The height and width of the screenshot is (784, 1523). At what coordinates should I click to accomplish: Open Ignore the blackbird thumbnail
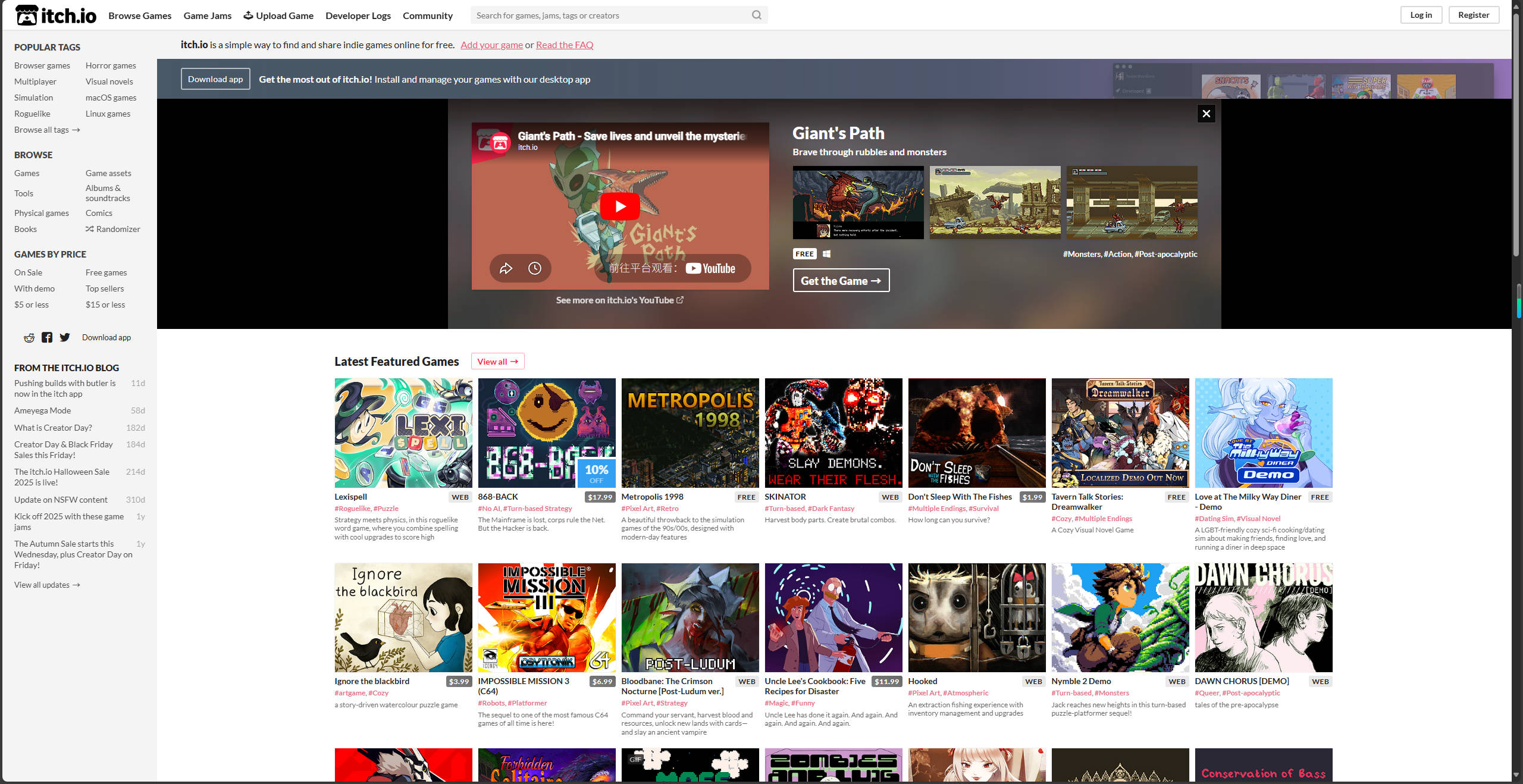403,618
